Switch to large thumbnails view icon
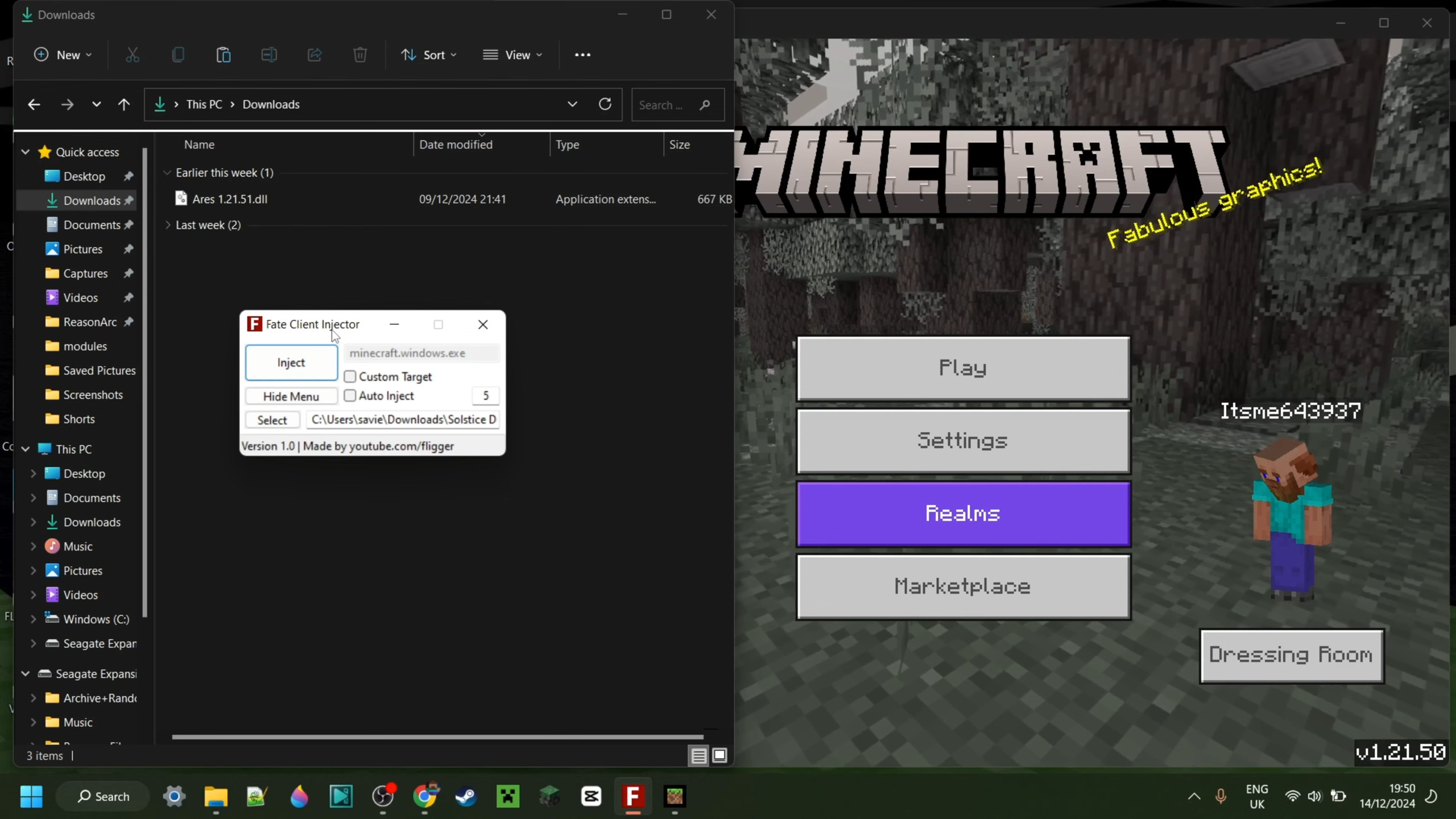The width and height of the screenshot is (1456, 819). click(719, 756)
